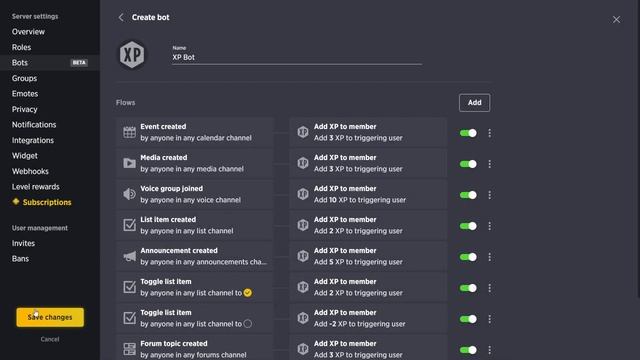This screenshot has height=360, width=640.
Task: Disable the Announcement created flow toggle
Action: pos(468,257)
